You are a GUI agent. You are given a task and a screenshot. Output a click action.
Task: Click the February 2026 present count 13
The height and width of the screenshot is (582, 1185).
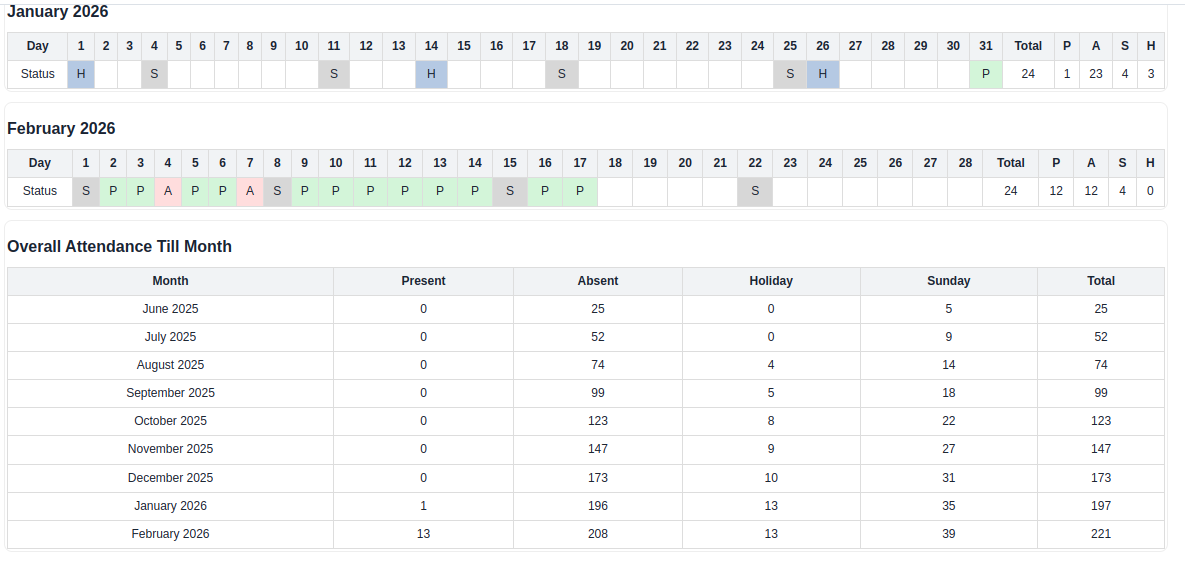(423, 533)
